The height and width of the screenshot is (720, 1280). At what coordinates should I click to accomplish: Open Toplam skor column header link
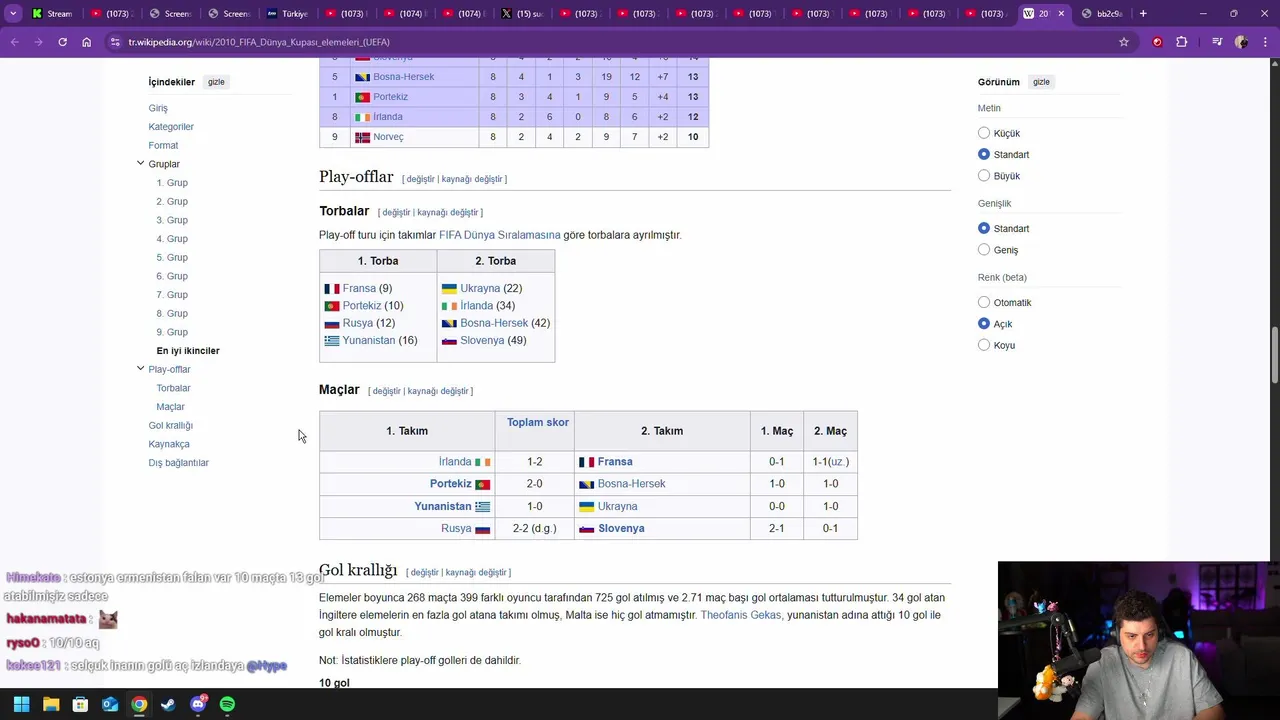(x=538, y=422)
